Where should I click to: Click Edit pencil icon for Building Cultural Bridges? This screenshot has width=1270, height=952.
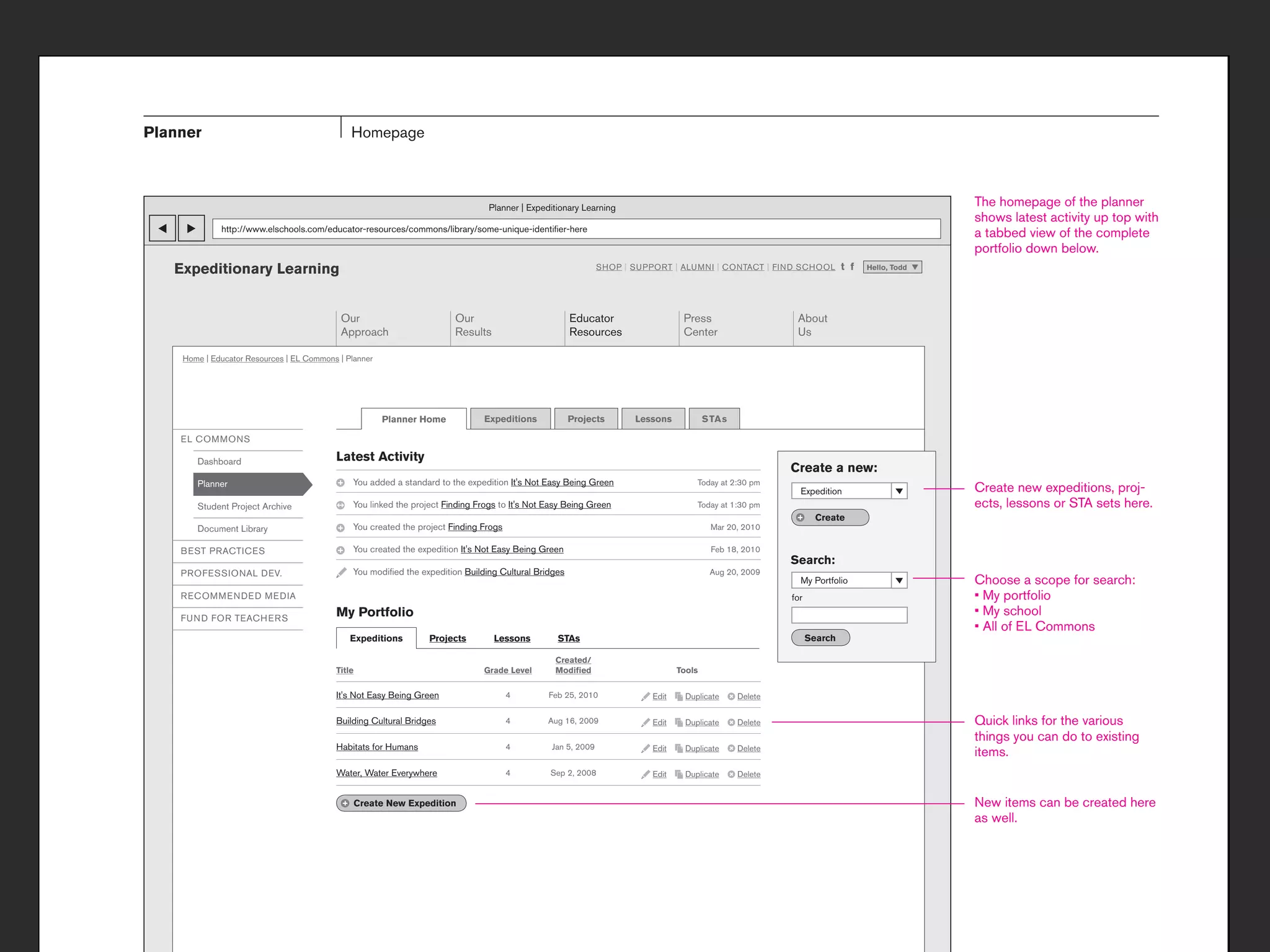646,723
